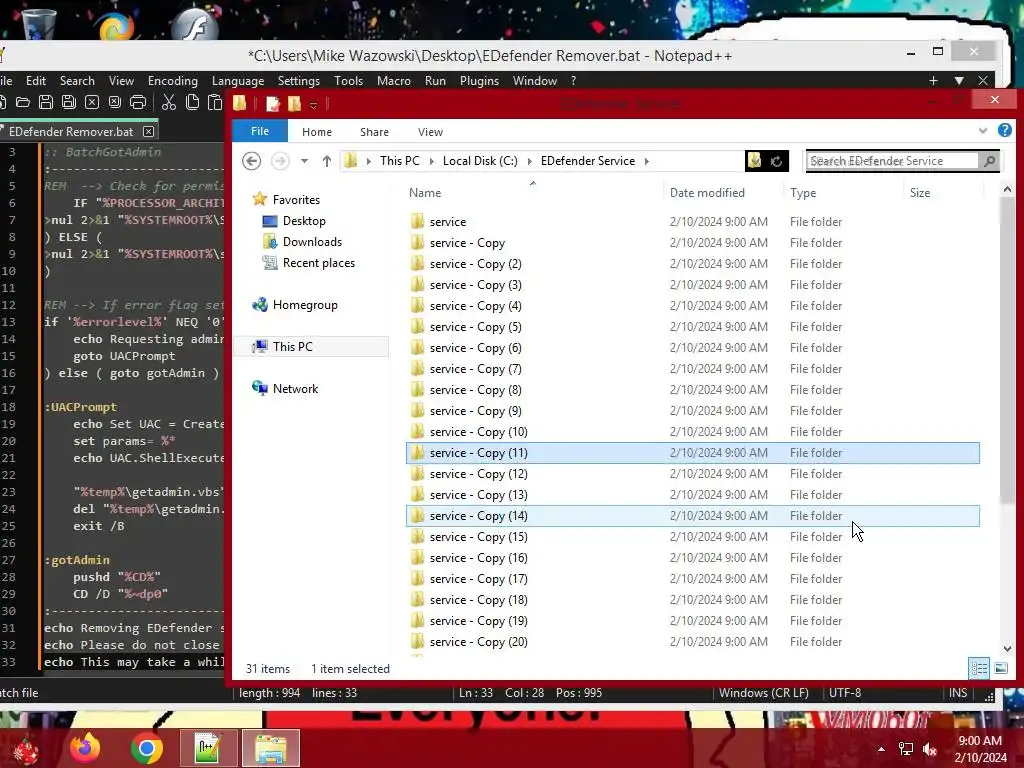Expand the arrow after Local Disk (C:)
Image resolution: width=1024 pixels, height=768 pixels.
529,161
